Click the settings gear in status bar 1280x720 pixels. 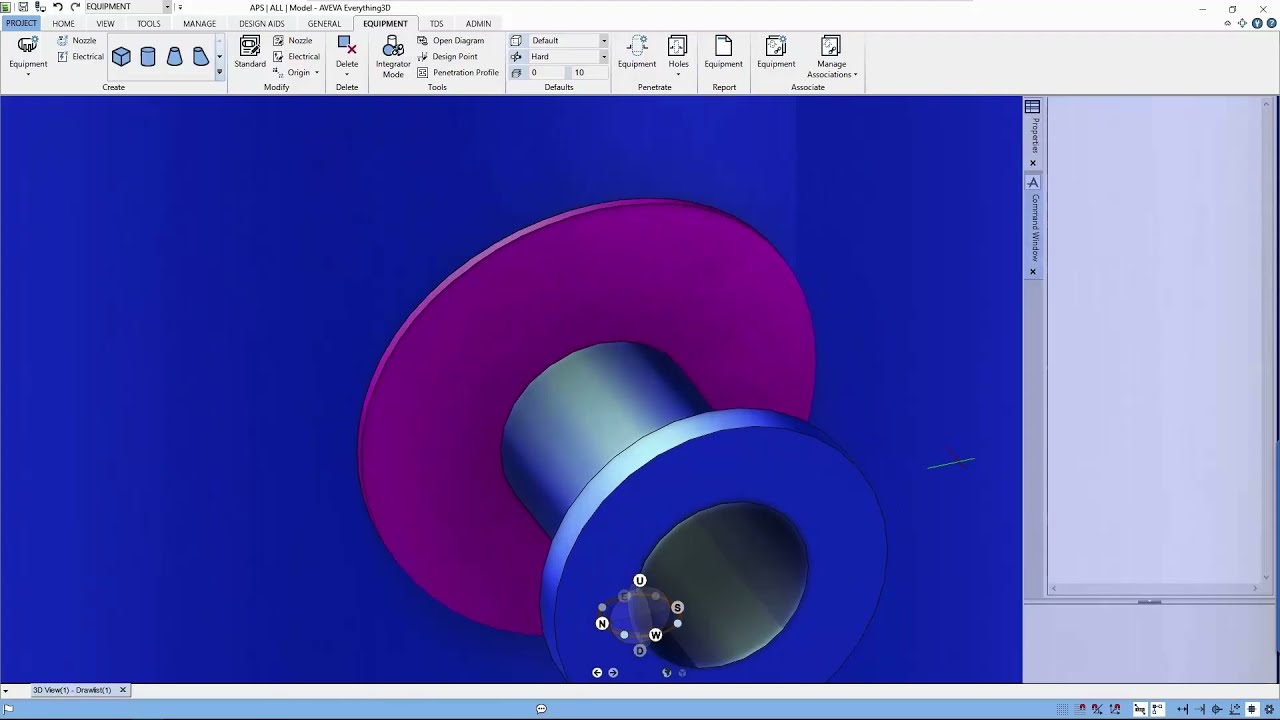tap(1268, 710)
